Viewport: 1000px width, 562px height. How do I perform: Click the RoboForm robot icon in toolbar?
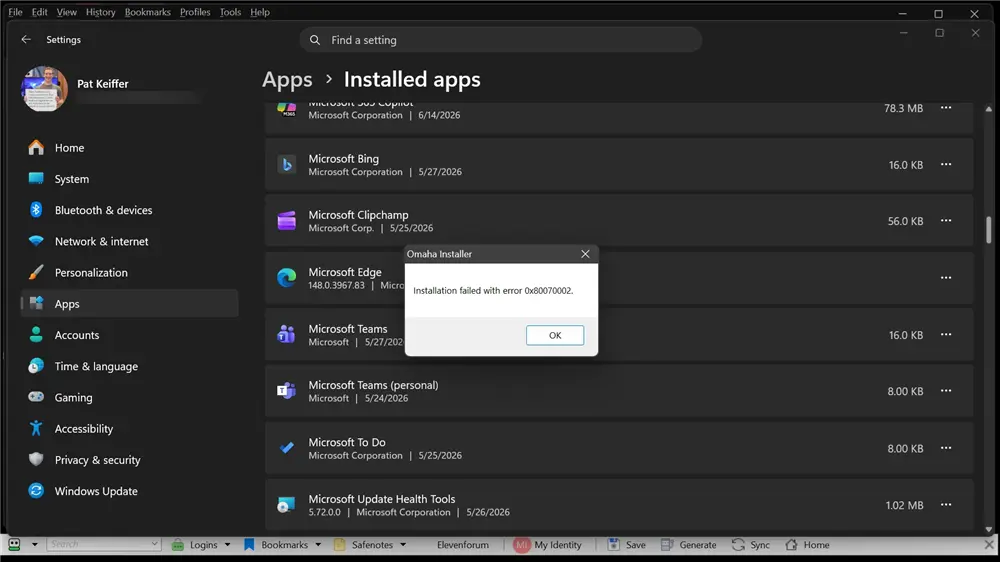[14, 544]
